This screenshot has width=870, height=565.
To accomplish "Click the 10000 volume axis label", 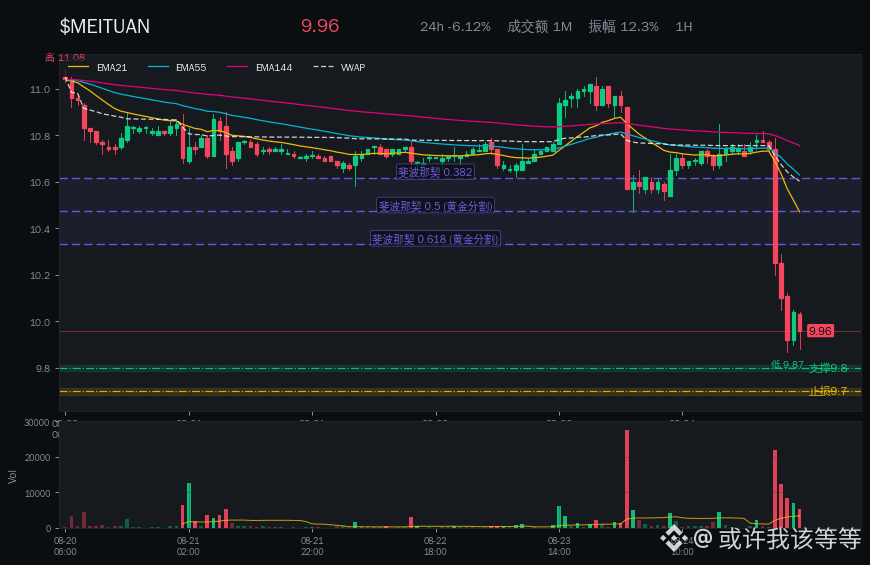I will [38, 493].
